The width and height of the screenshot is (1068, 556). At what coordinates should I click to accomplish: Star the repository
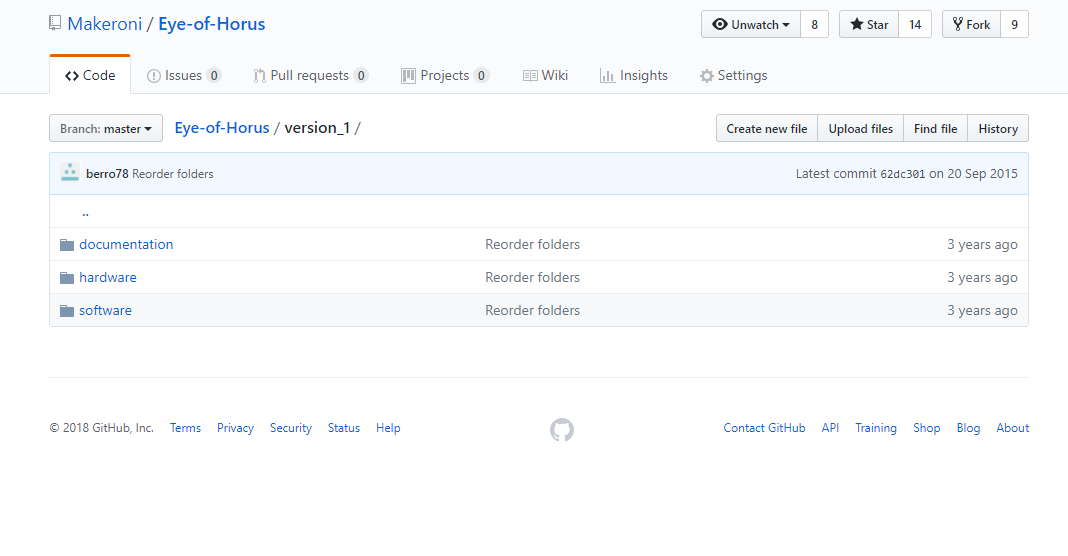point(869,25)
